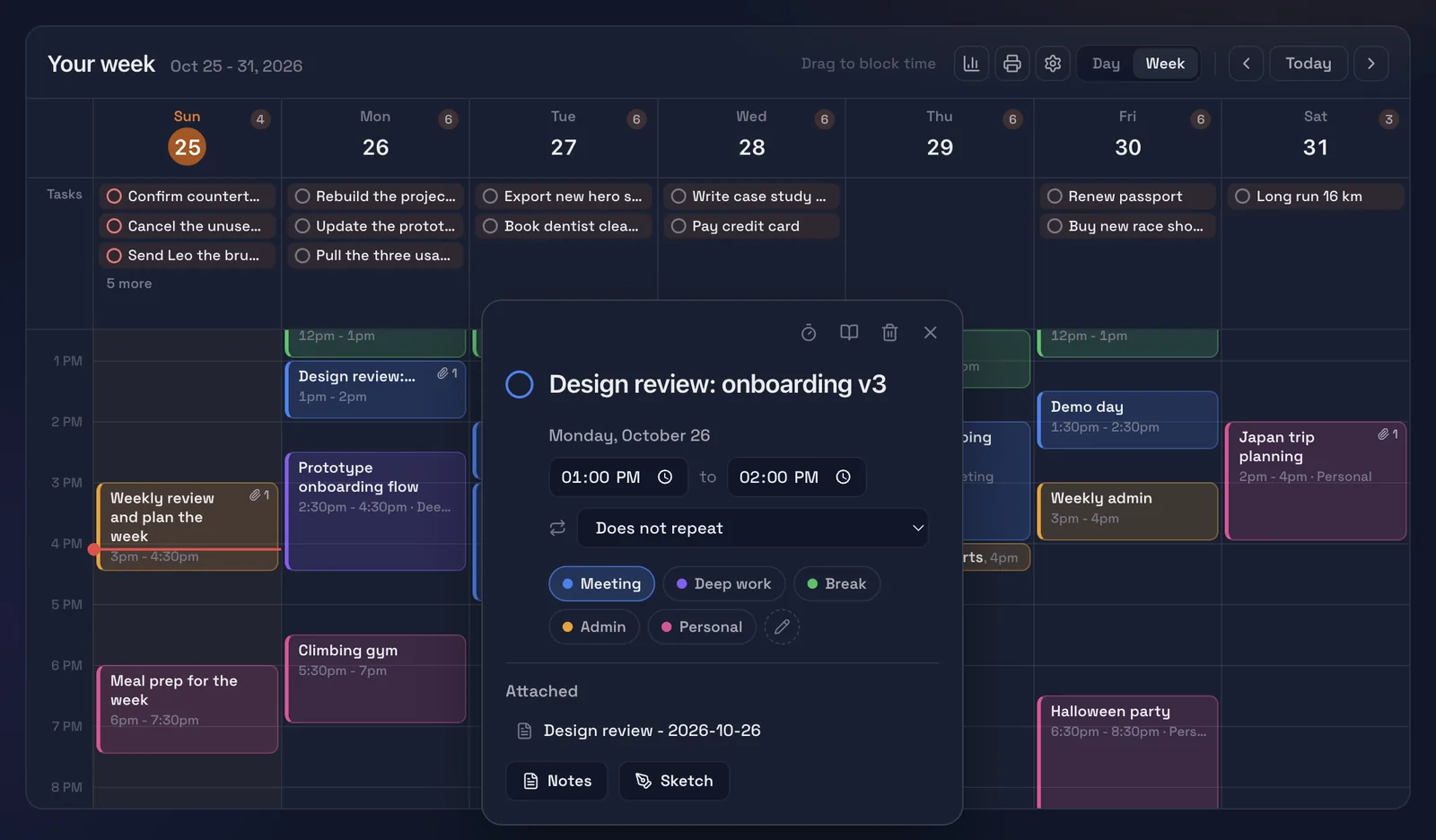This screenshot has width=1436, height=840.
Task: Check off the Pay credit card task
Action: 679,226
